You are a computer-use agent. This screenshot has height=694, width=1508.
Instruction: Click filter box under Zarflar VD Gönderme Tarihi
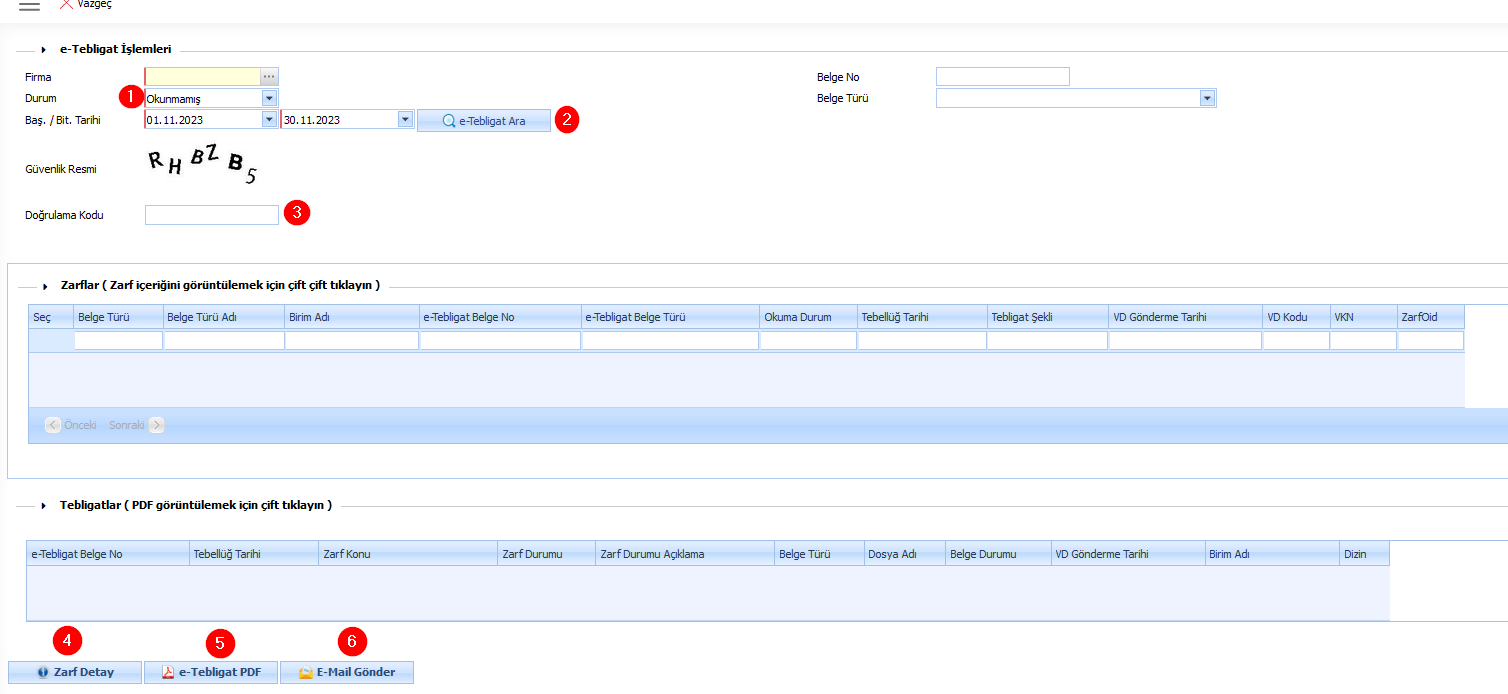pos(1185,341)
